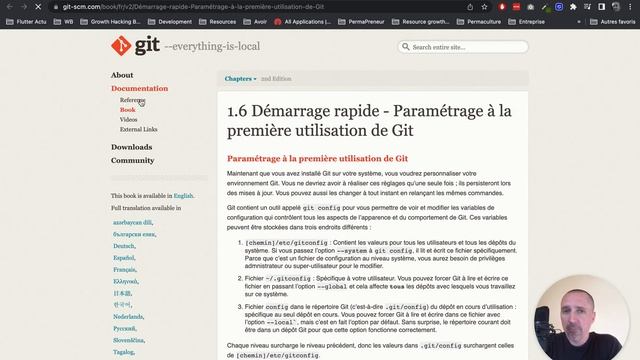Open the Русский translation
Viewport: 640px width, 360px height.
(124, 329)
